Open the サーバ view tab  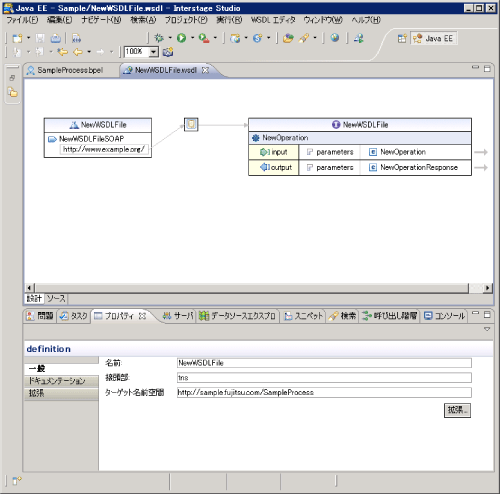coord(178,316)
